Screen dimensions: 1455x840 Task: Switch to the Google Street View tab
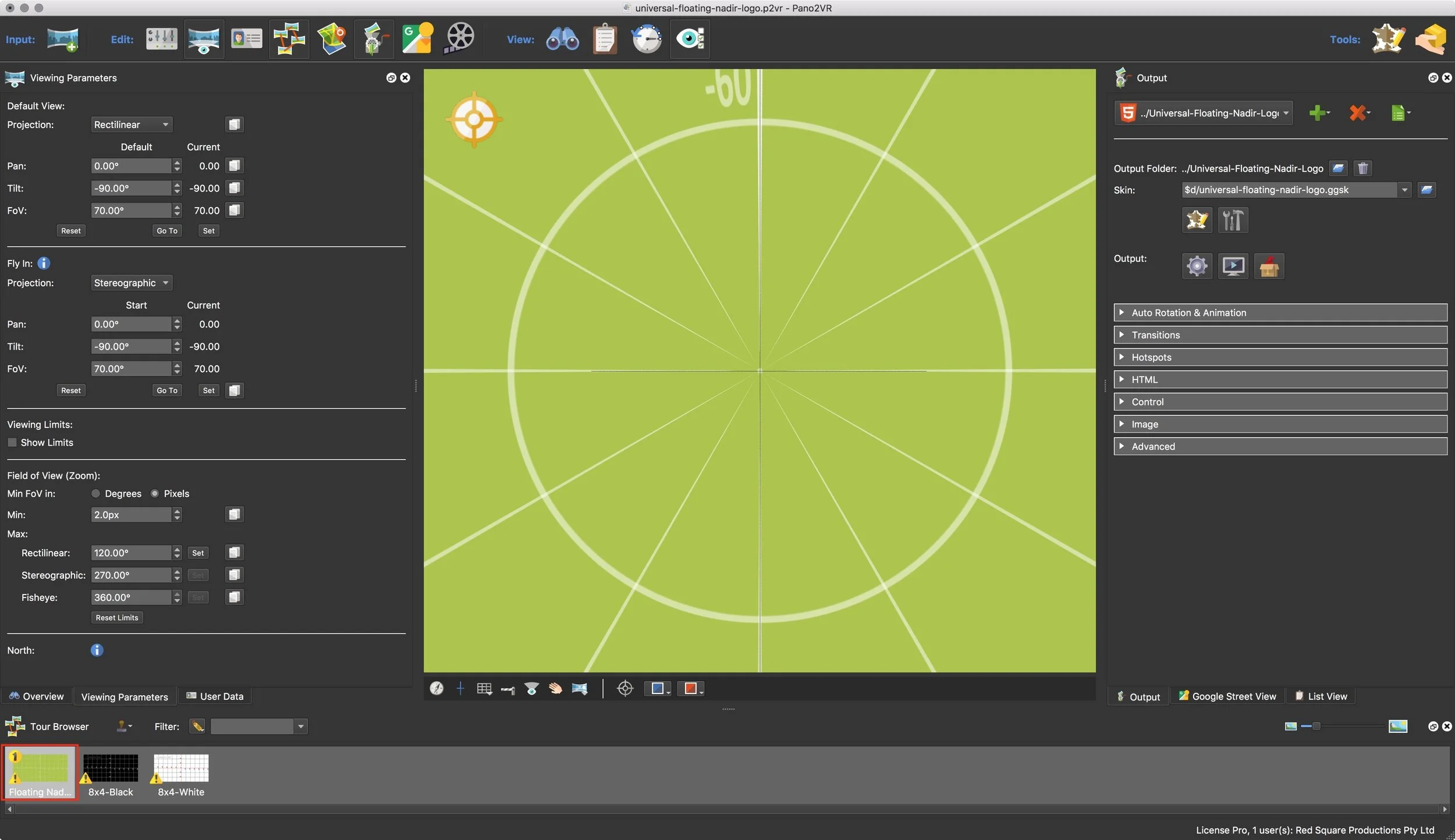pos(1227,696)
